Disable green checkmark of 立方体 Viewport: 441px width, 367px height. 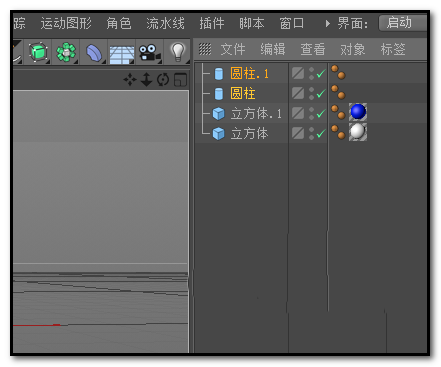(x=321, y=134)
